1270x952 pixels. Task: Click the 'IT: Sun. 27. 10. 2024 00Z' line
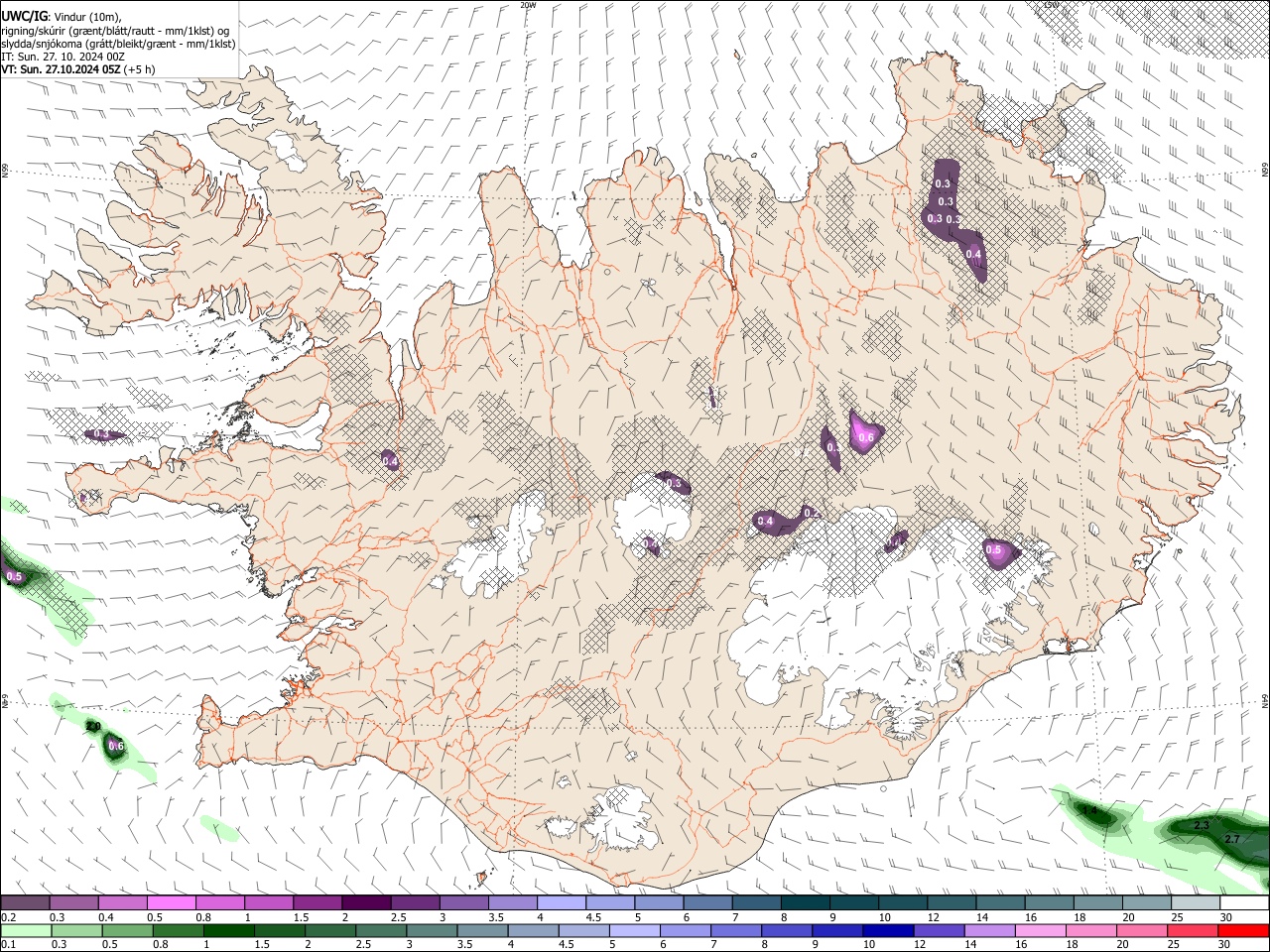[x=63, y=57]
